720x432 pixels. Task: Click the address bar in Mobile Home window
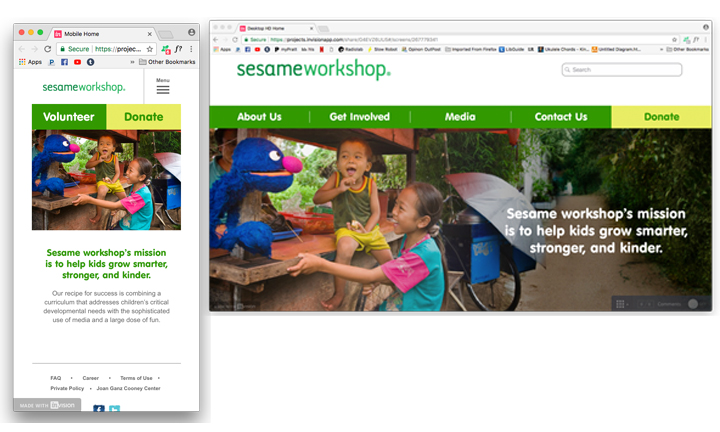pyautogui.click(x=105, y=49)
